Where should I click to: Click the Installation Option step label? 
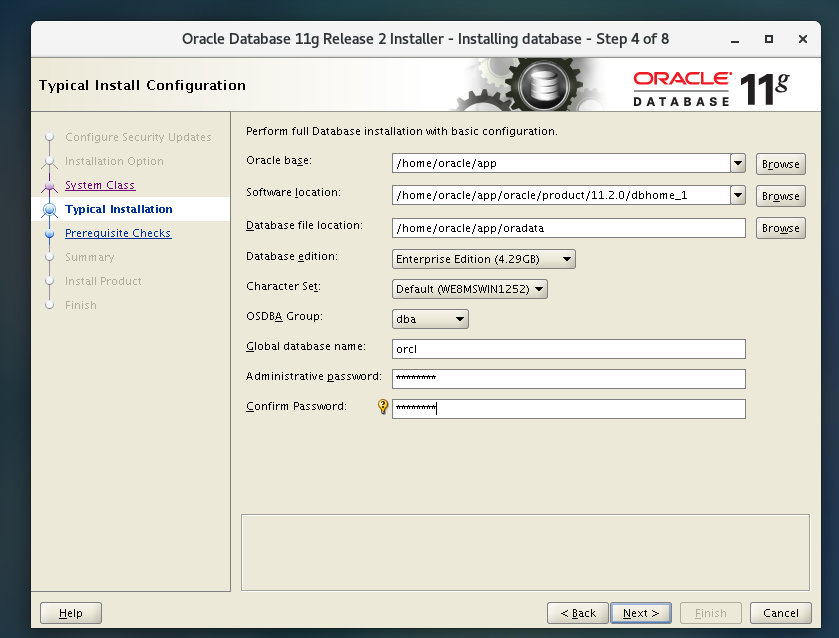(x=114, y=161)
